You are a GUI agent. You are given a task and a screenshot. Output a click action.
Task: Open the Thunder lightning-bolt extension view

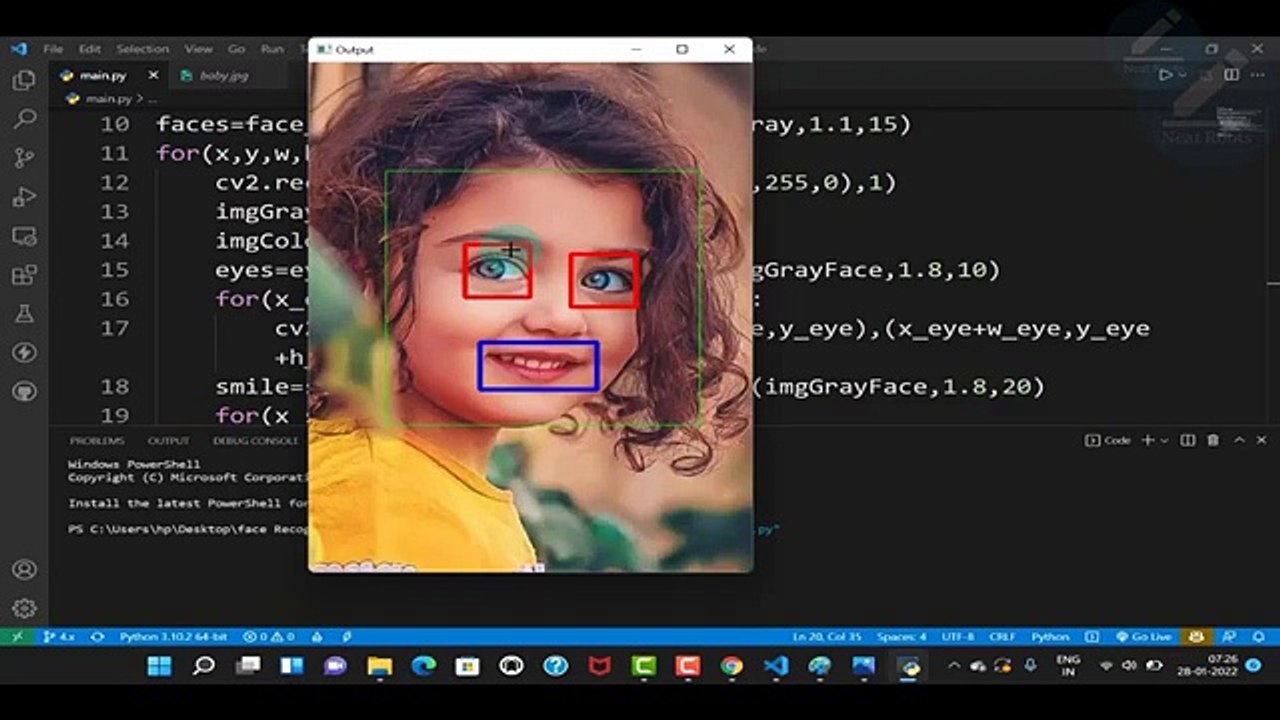[x=24, y=352]
